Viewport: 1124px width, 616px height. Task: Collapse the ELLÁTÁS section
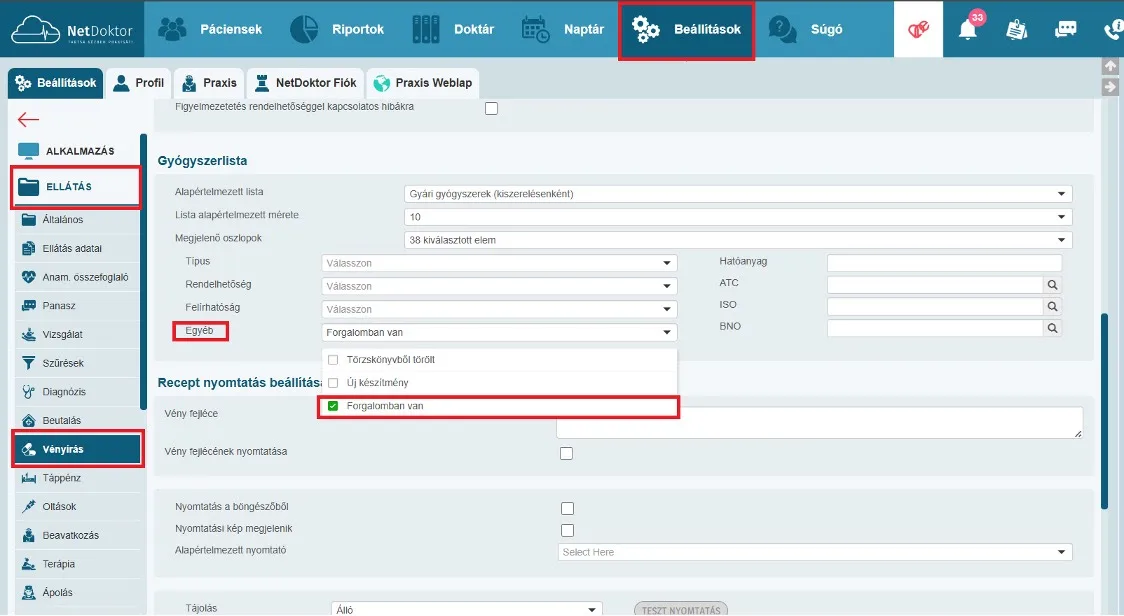click(x=76, y=186)
